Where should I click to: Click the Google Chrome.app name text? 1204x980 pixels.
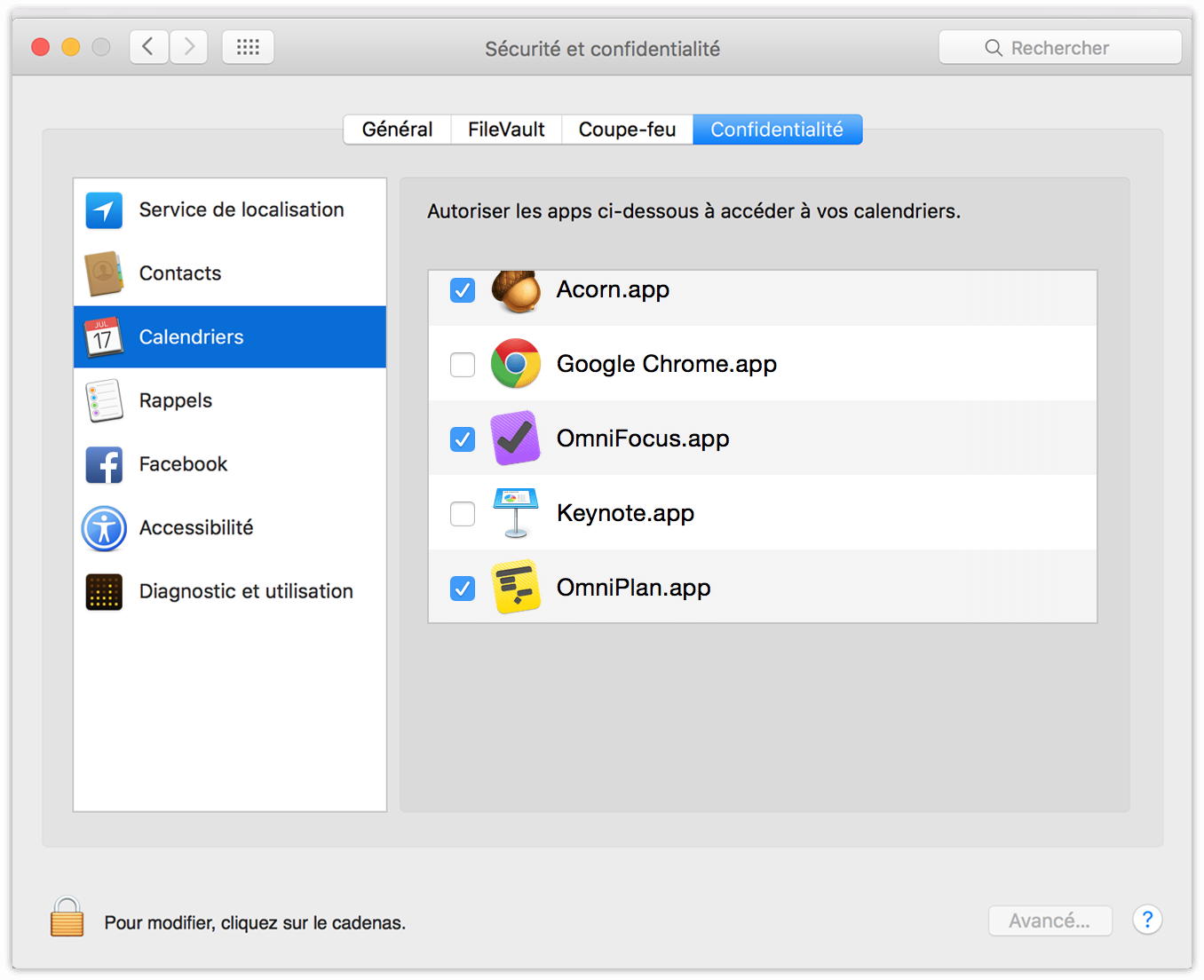(667, 365)
